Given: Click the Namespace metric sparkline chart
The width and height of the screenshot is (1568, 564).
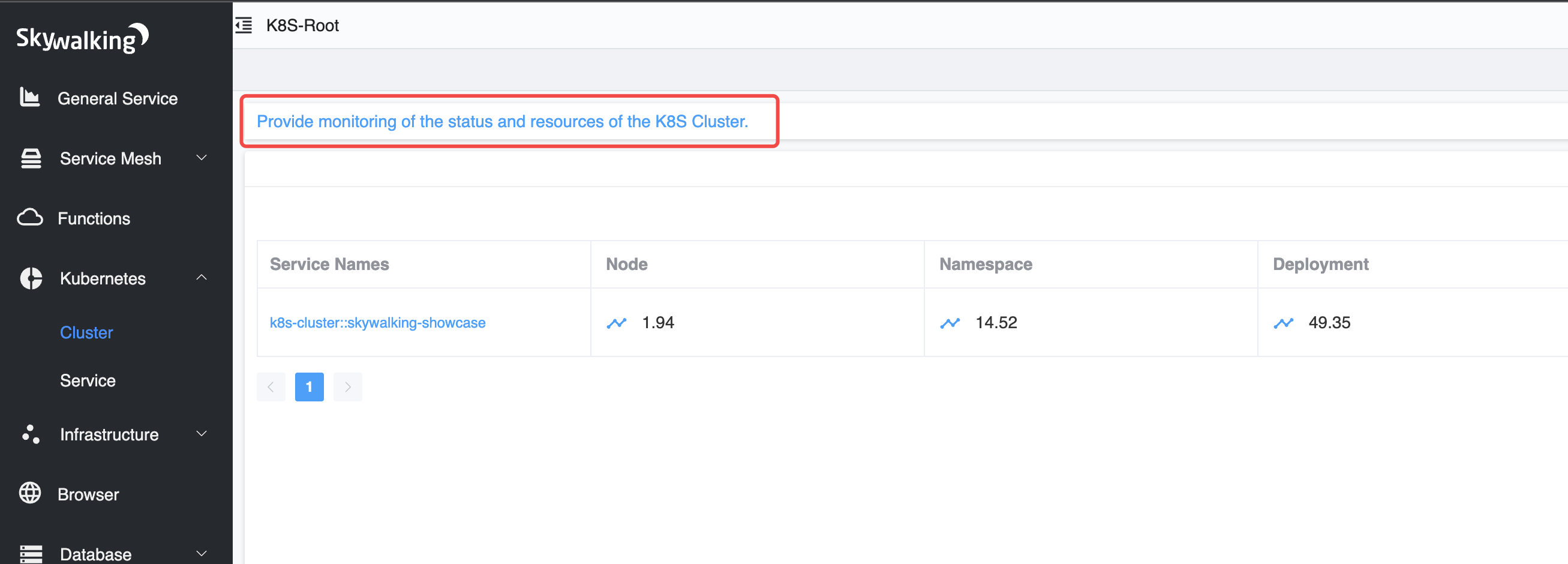Looking at the screenshot, I should tap(950, 323).
